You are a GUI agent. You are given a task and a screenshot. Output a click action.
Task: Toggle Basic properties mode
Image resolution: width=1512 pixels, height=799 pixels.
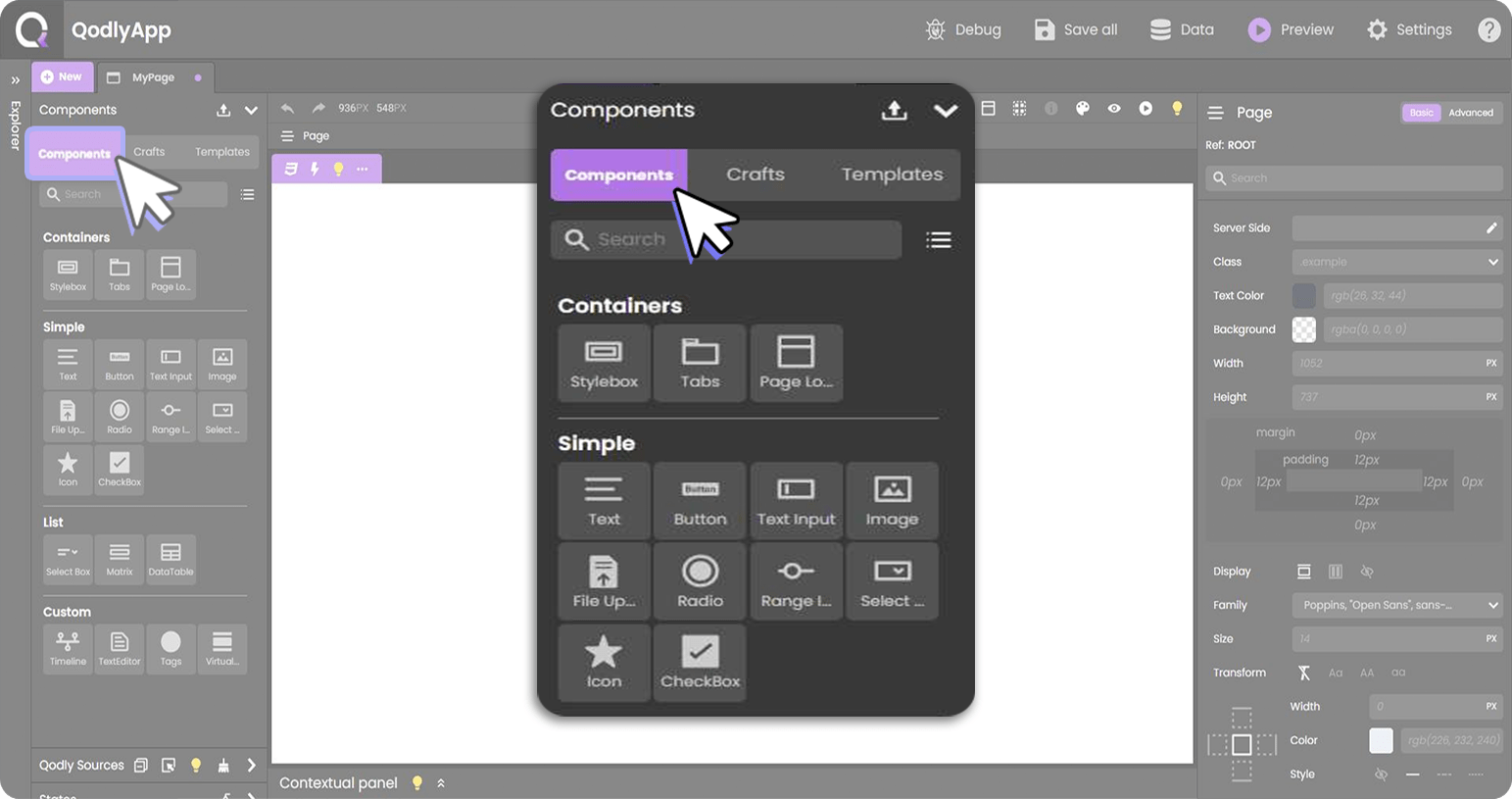(x=1421, y=113)
